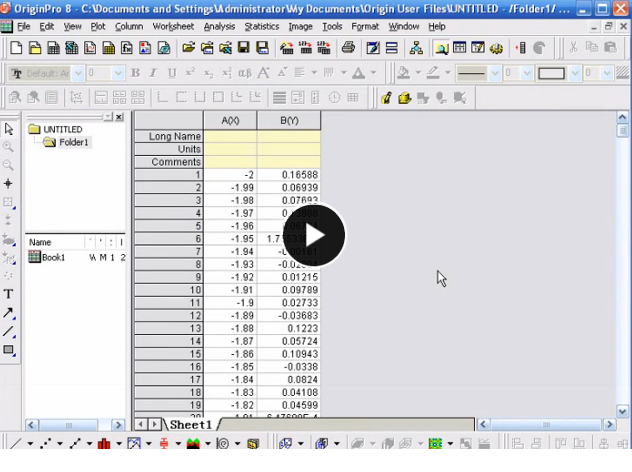Select the Pointer tool in left toolbox
Screen dimensions: 632x472
pyautogui.click(x=8, y=129)
